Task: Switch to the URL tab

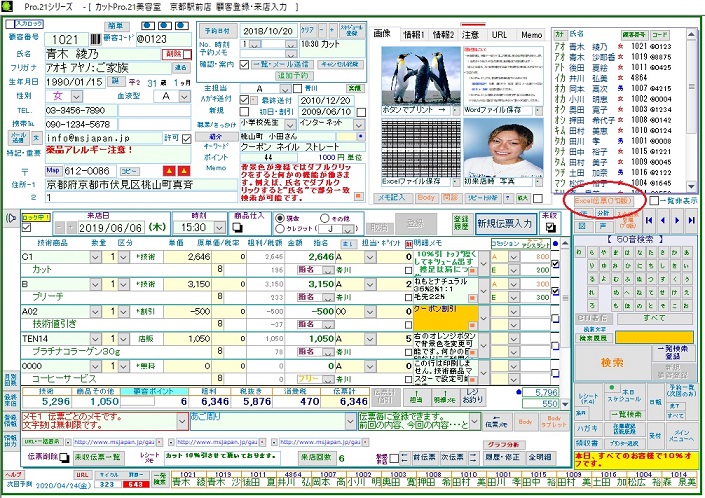Action: click(x=499, y=35)
